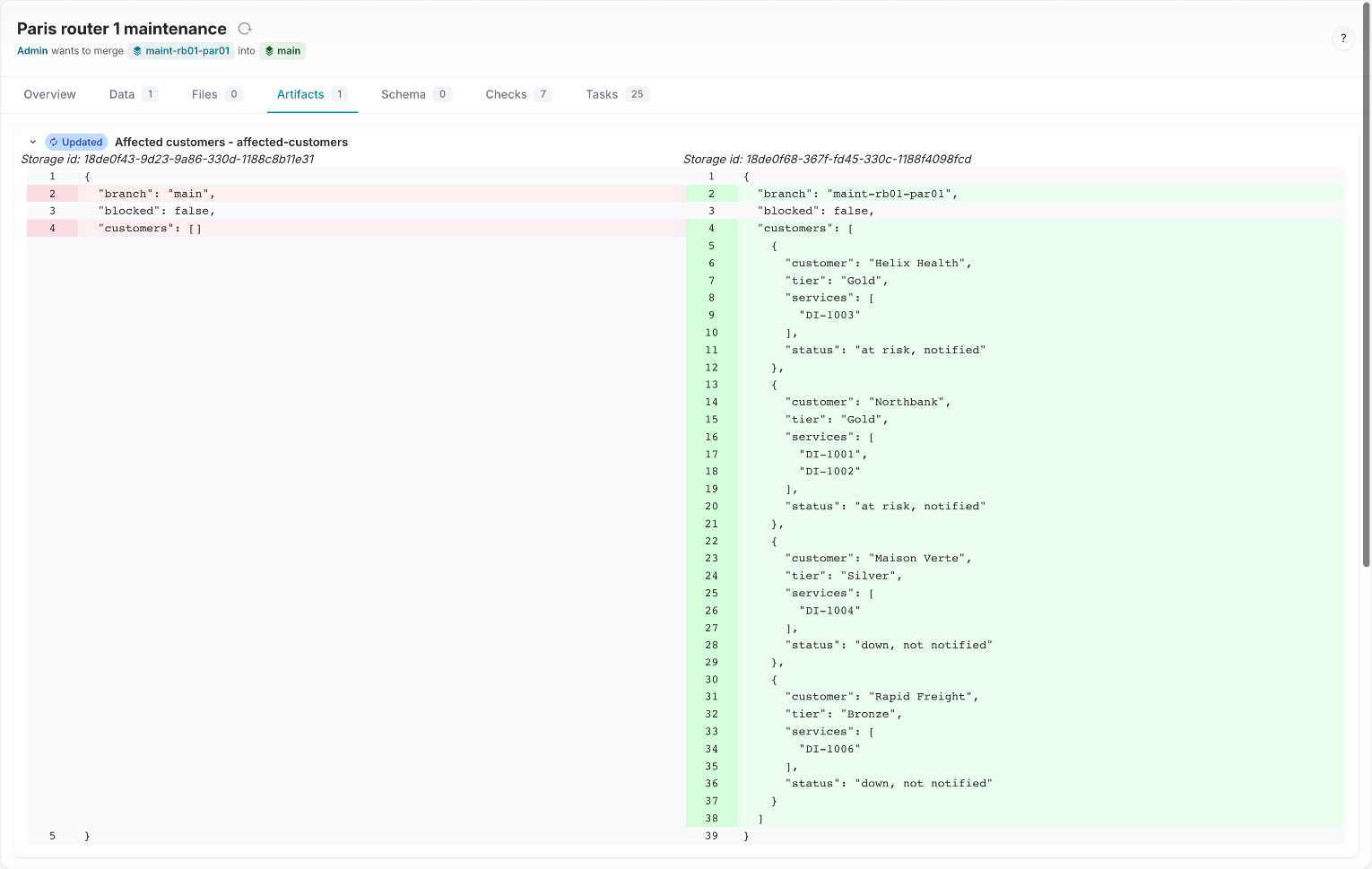Click the Updated status badge
1372x869 pixels.
76,142
